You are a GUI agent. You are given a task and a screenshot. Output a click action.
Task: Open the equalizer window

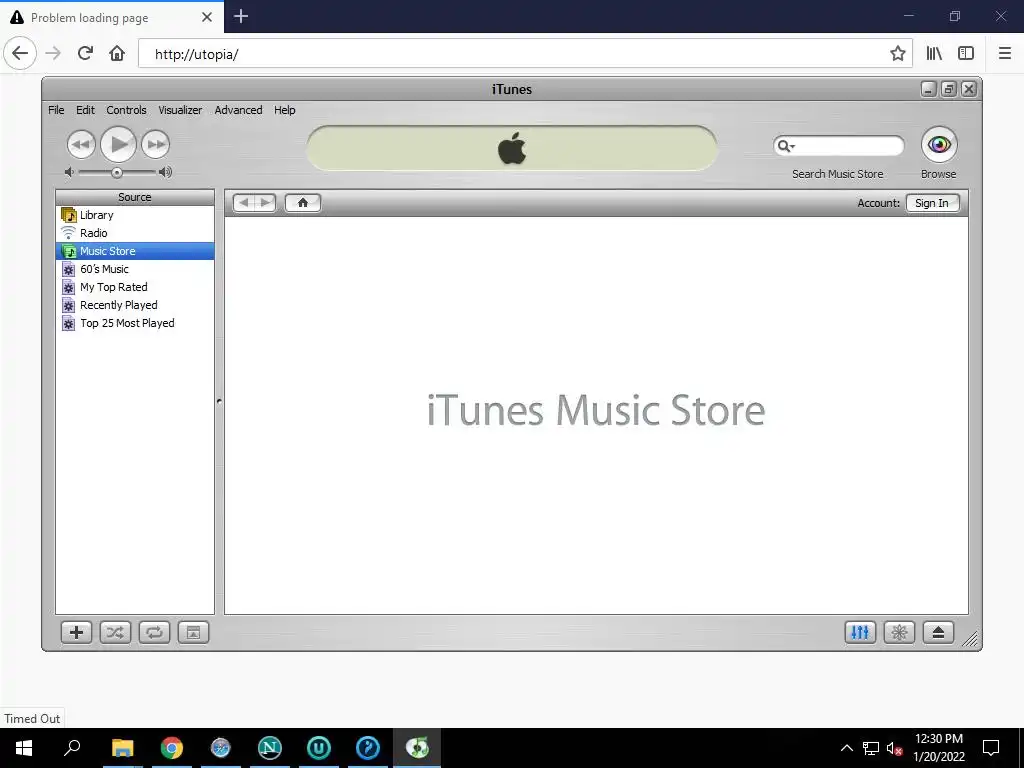coord(860,632)
